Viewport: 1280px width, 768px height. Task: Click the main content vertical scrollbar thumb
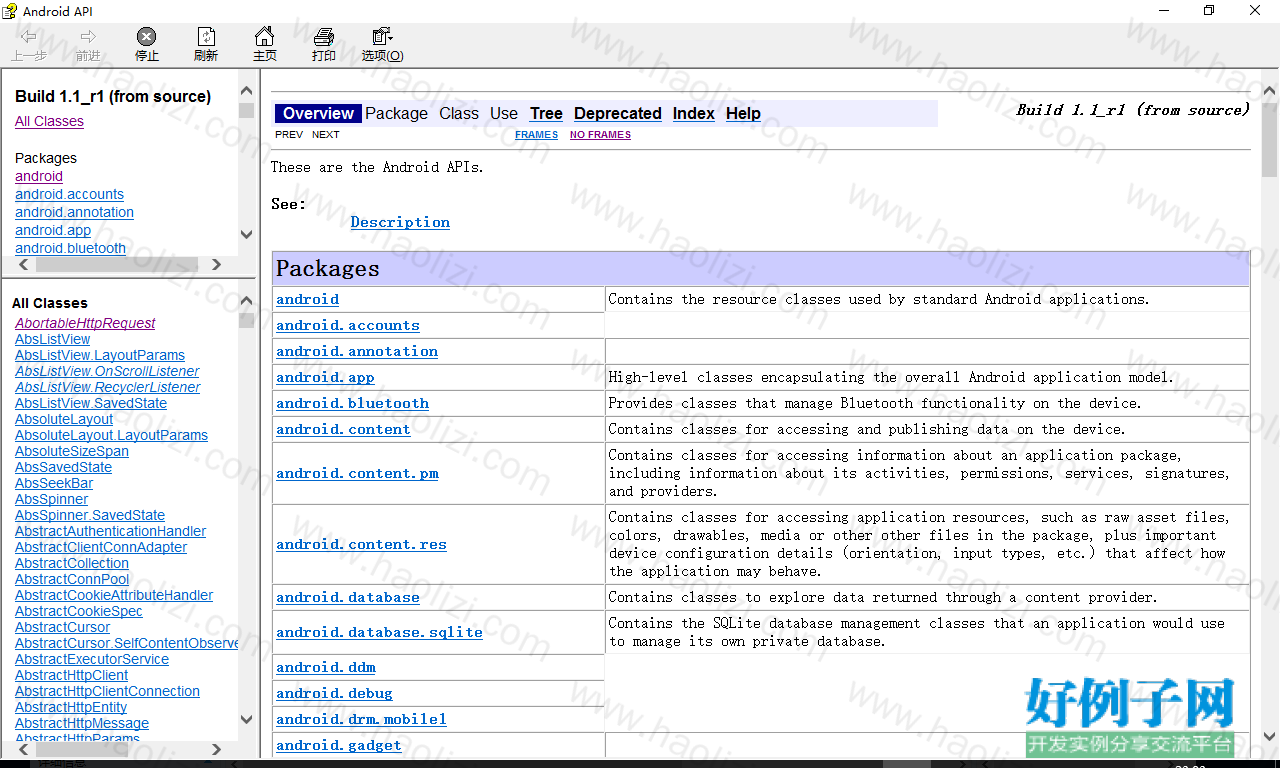(x=1270, y=138)
